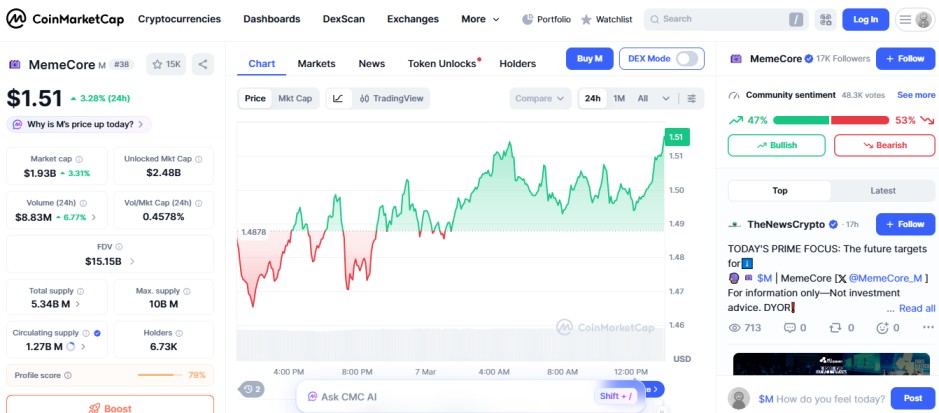Click the Market cap info icon
Viewport: 939px width, 413px height.
tap(79, 158)
